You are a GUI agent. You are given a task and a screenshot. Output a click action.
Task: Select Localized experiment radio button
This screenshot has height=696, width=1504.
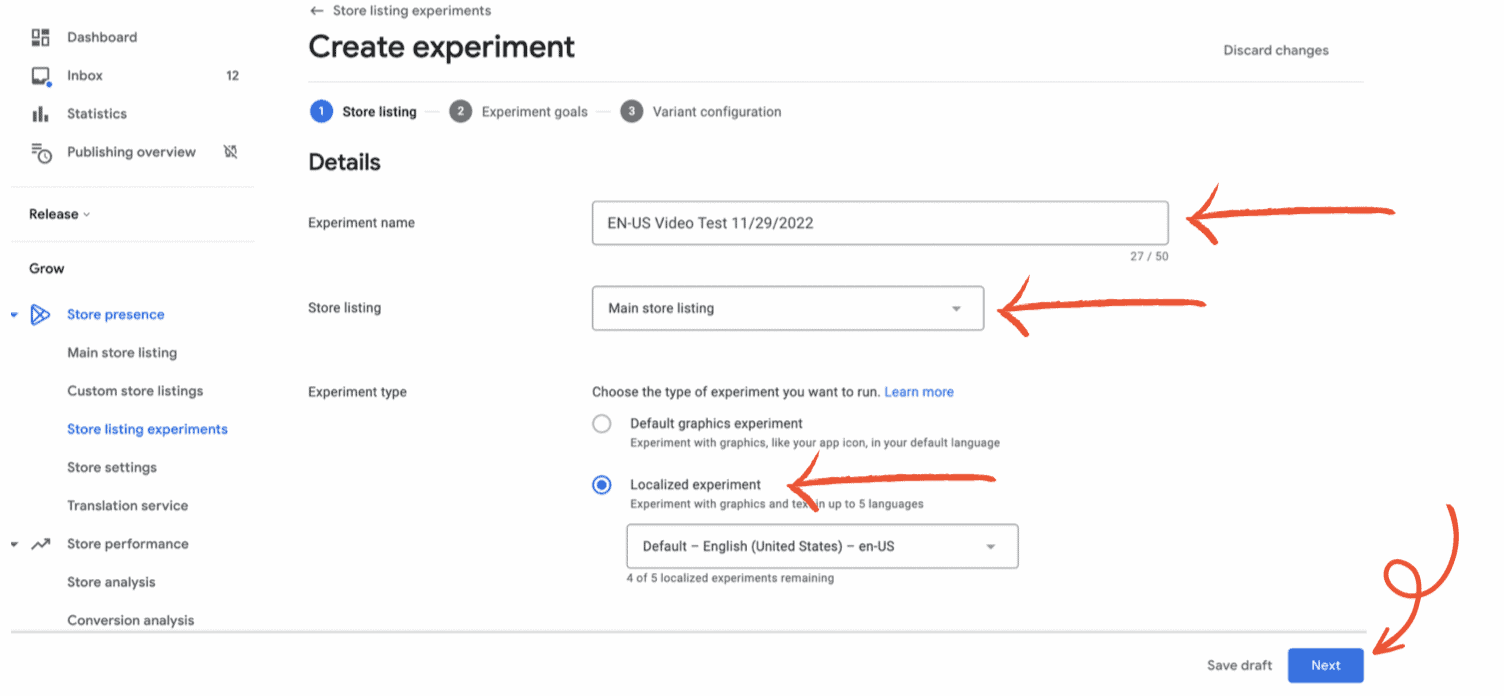coord(602,485)
